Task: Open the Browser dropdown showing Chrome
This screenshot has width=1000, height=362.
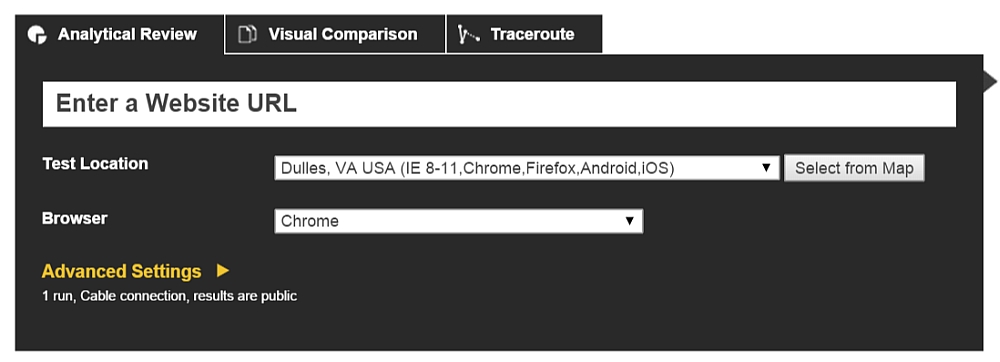Action: pos(459,221)
